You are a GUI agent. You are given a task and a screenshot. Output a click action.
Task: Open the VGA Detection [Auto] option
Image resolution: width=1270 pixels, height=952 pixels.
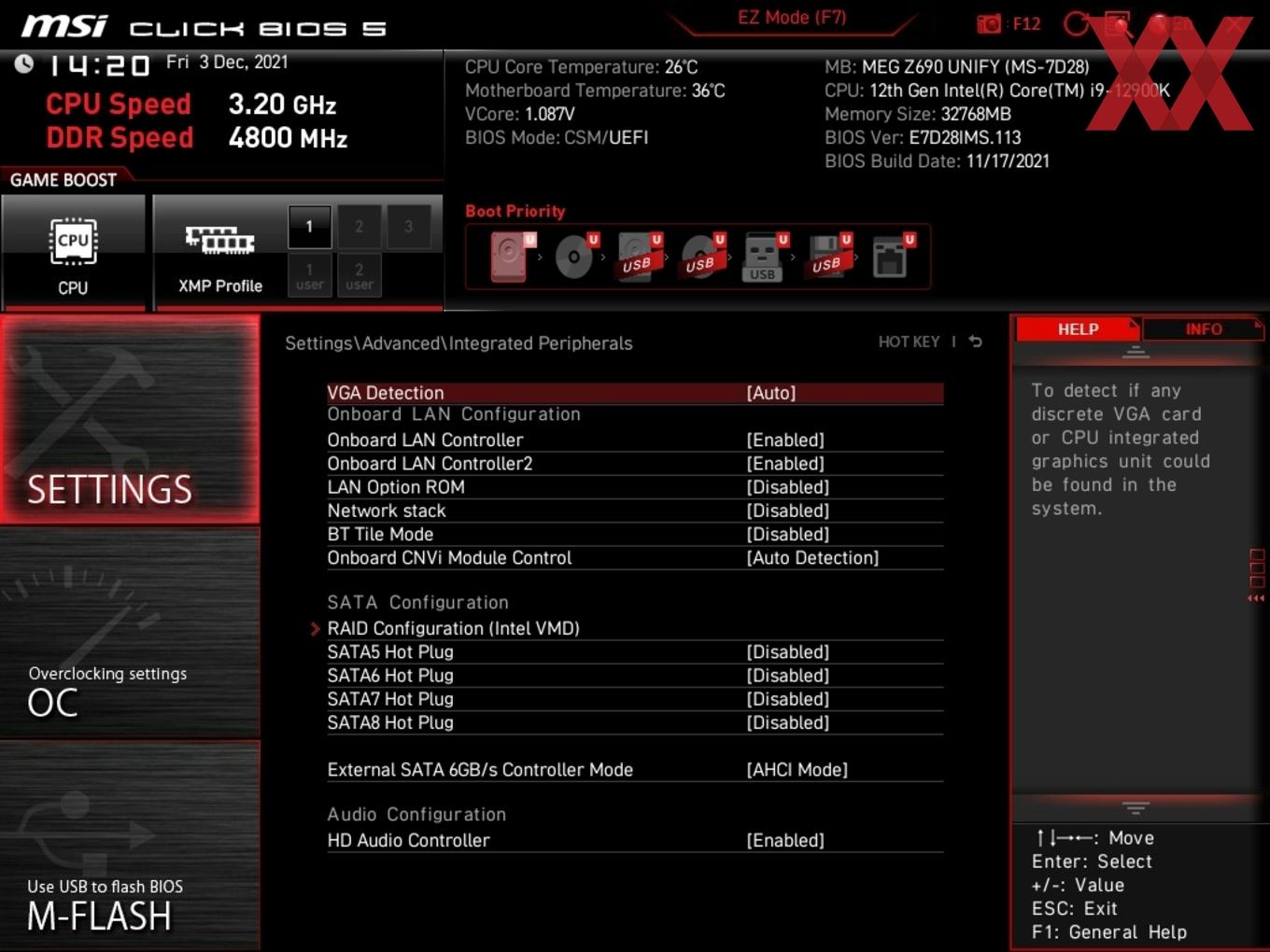[635, 393]
